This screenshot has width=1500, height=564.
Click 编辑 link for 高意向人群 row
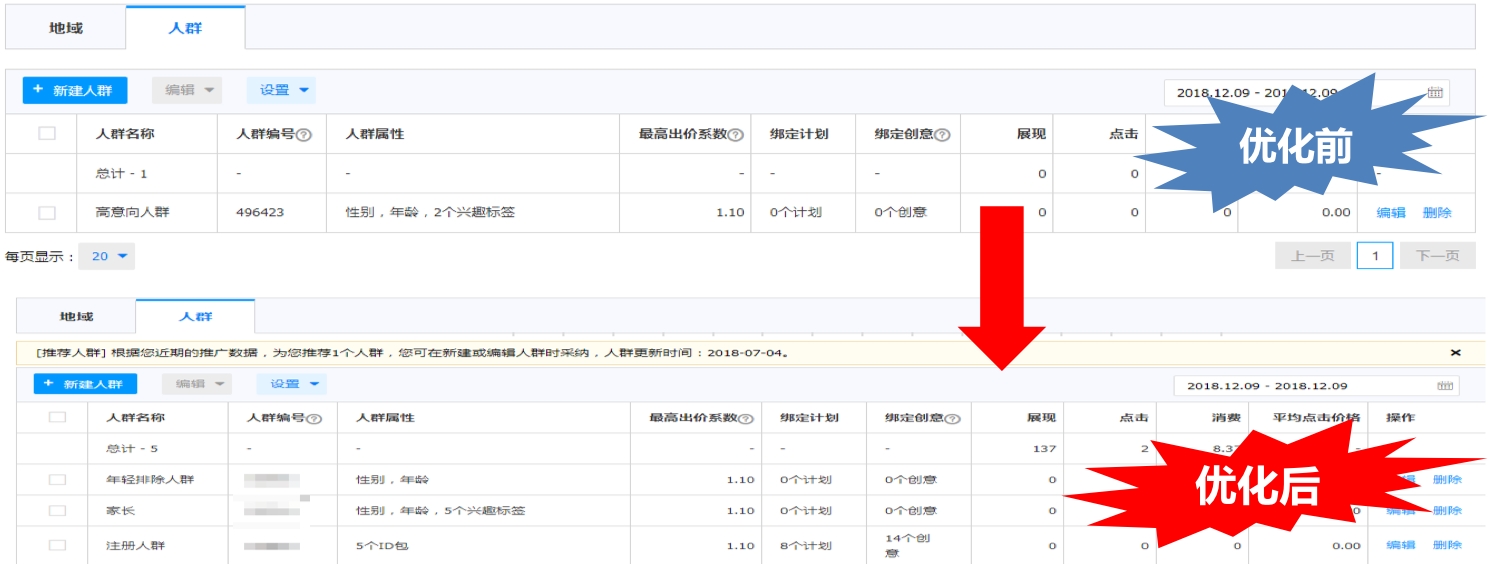[x=1391, y=212]
